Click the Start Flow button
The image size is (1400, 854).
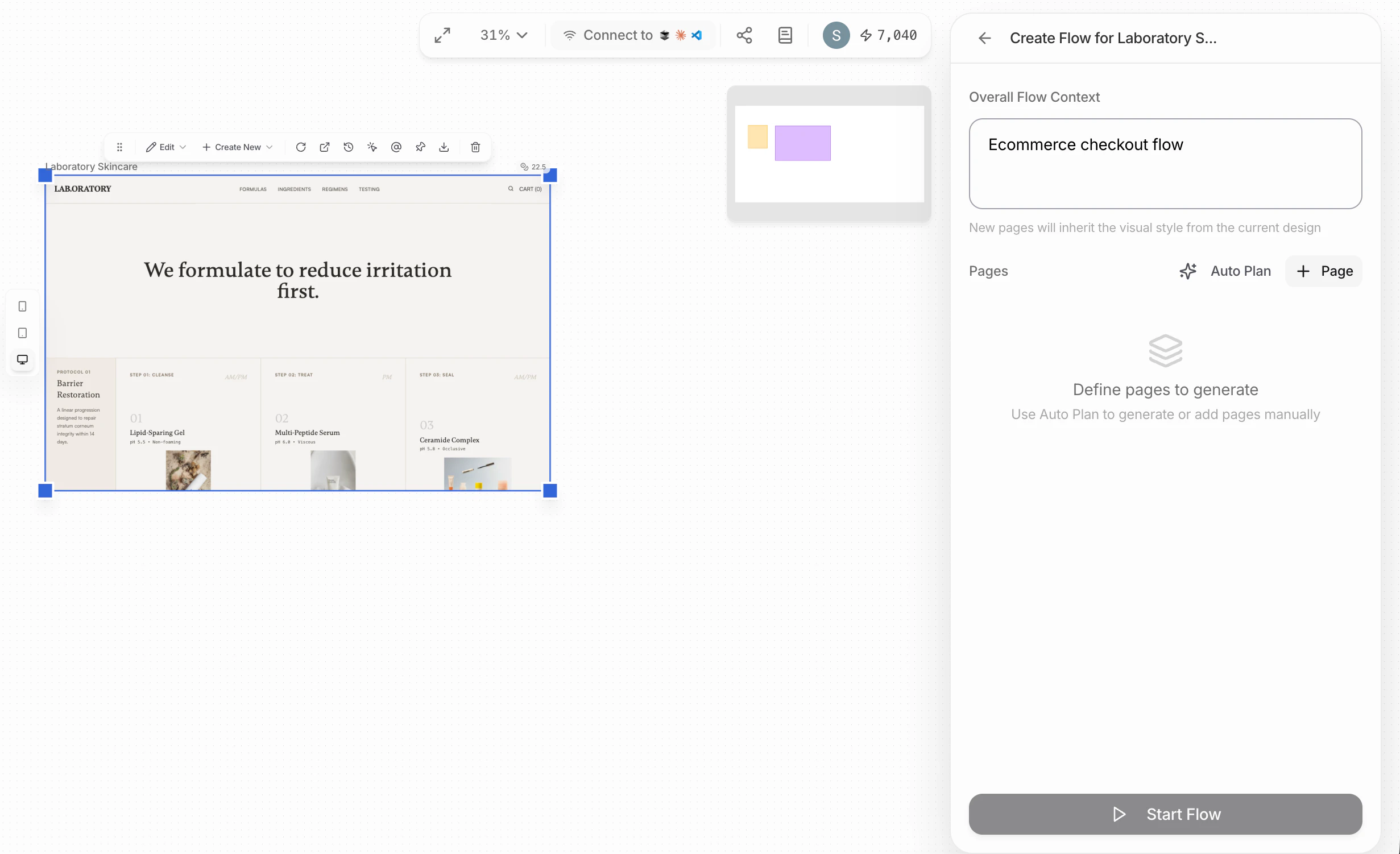click(1165, 814)
